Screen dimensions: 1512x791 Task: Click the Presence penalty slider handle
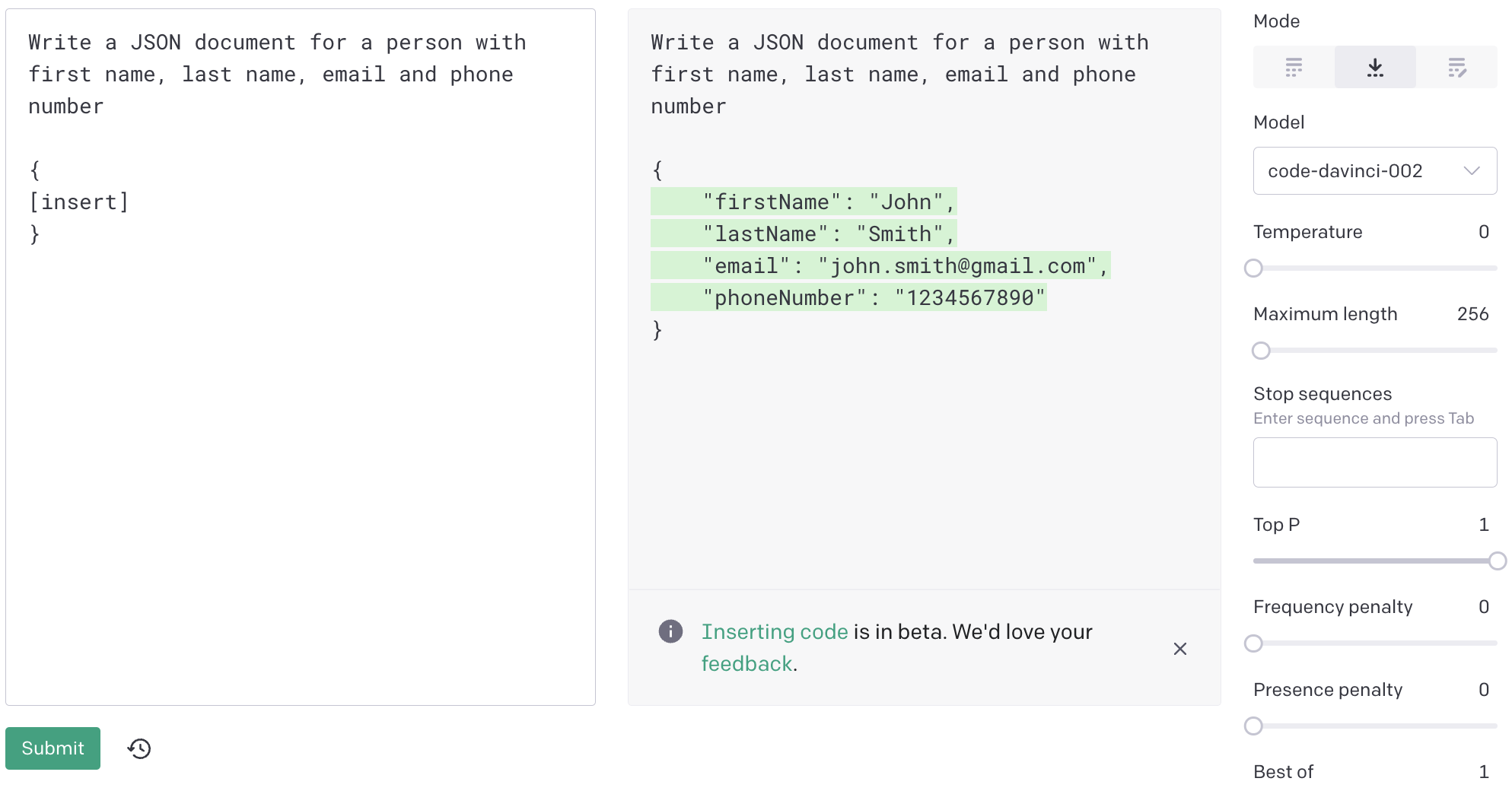pos(1253,726)
